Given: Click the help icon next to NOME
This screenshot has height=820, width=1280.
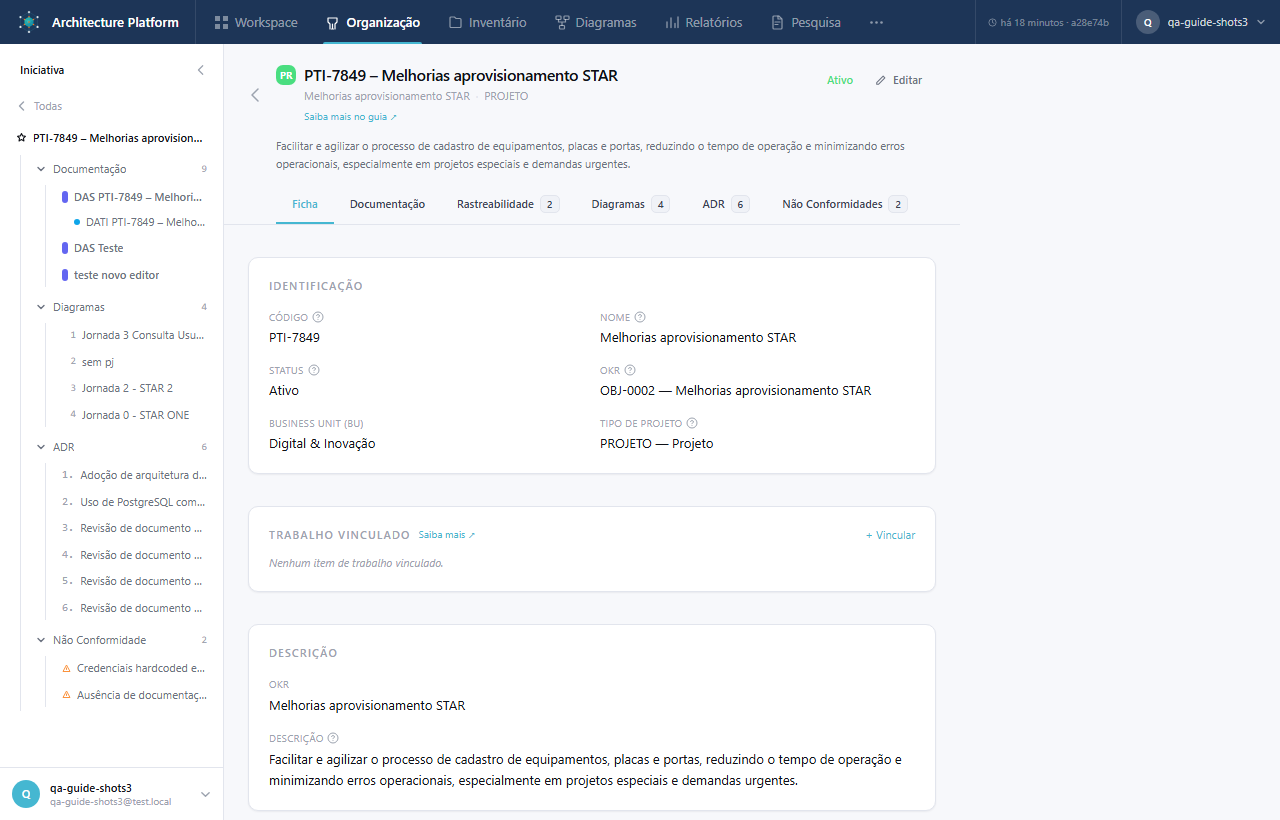Looking at the screenshot, I should (x=640, y=317).
